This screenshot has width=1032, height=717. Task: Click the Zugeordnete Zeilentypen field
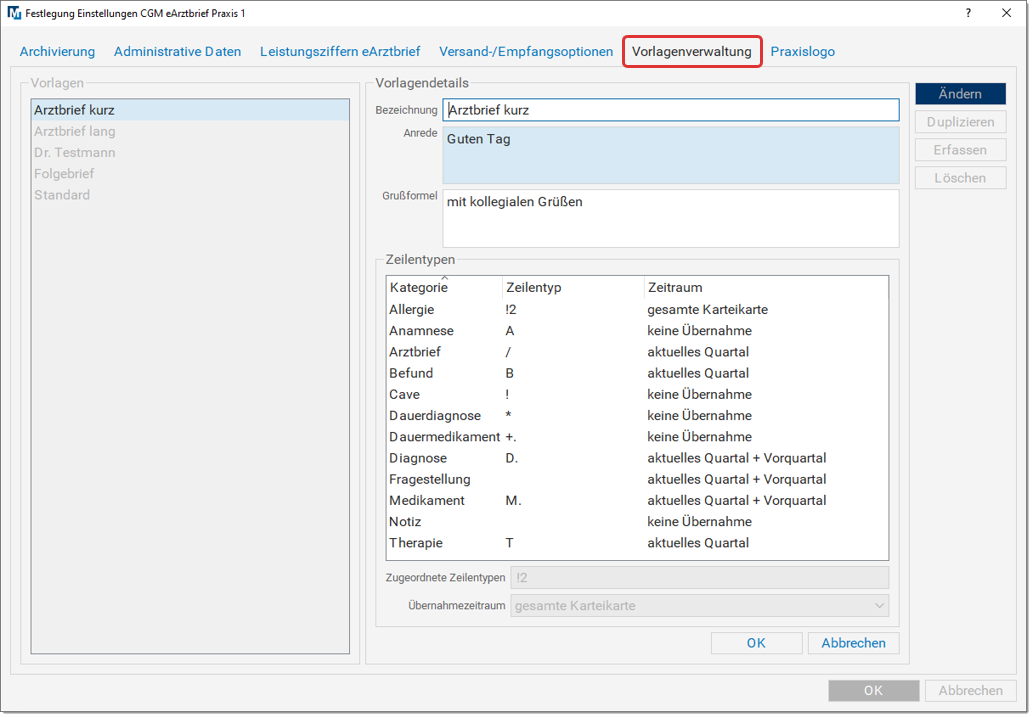700,577
